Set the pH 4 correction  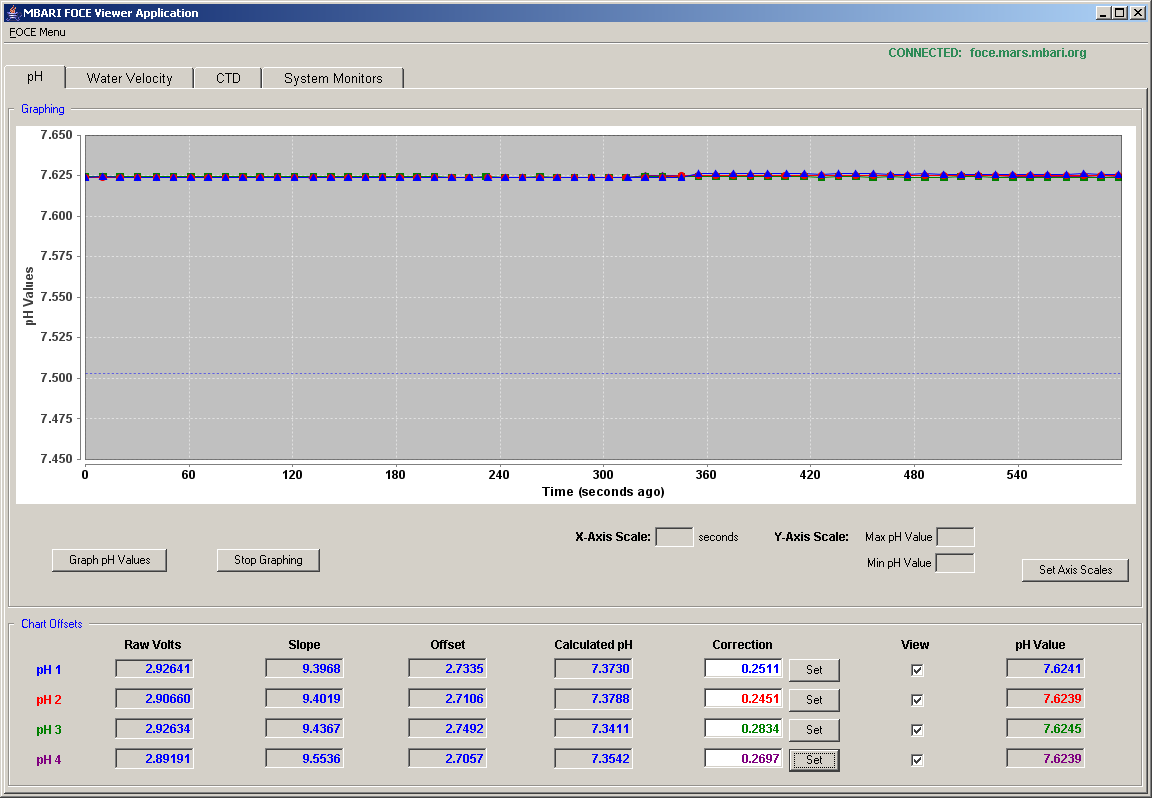click(814, 760)
